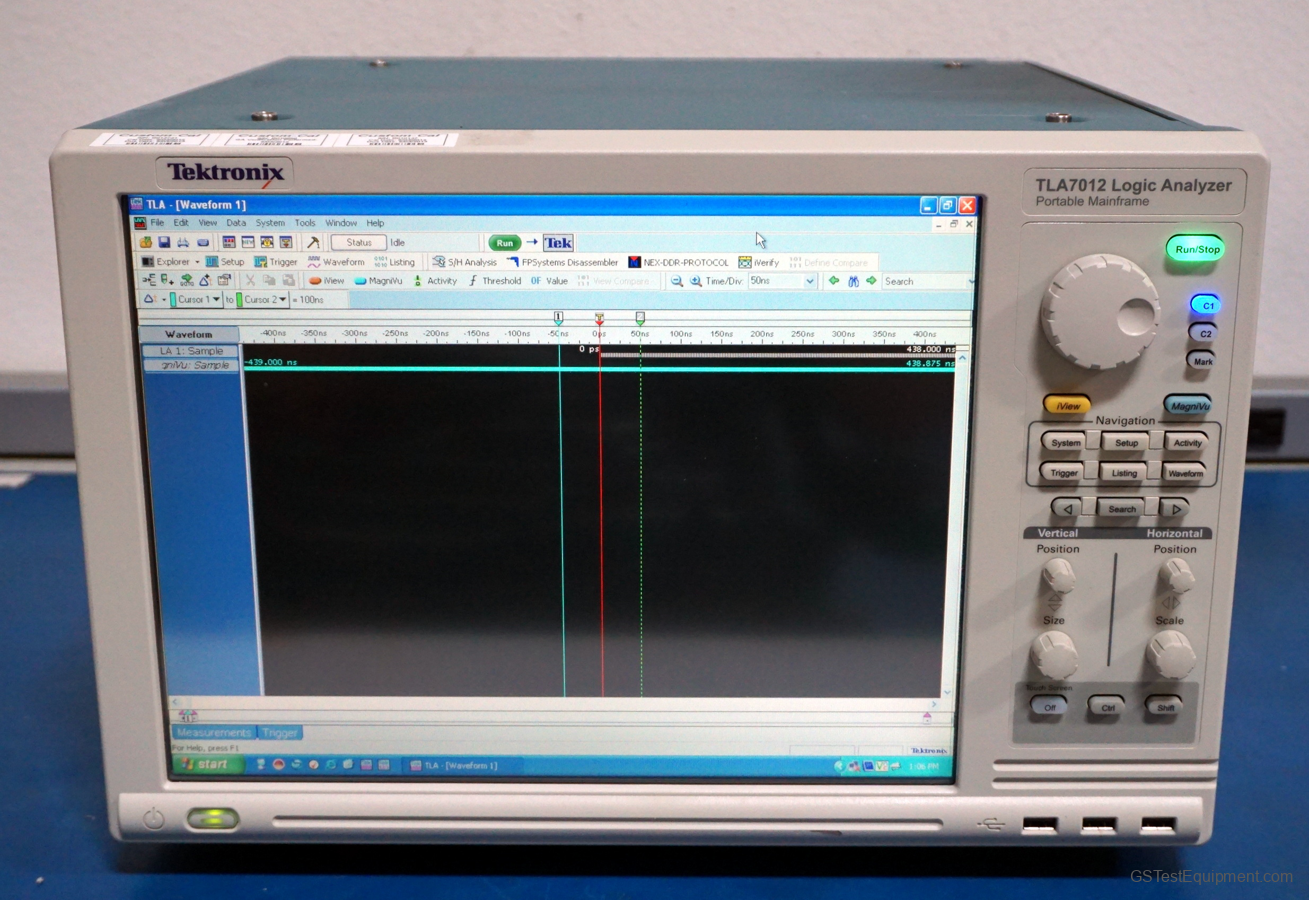
Task: Click the Windows start button
Action: click(x=204, y=763)
